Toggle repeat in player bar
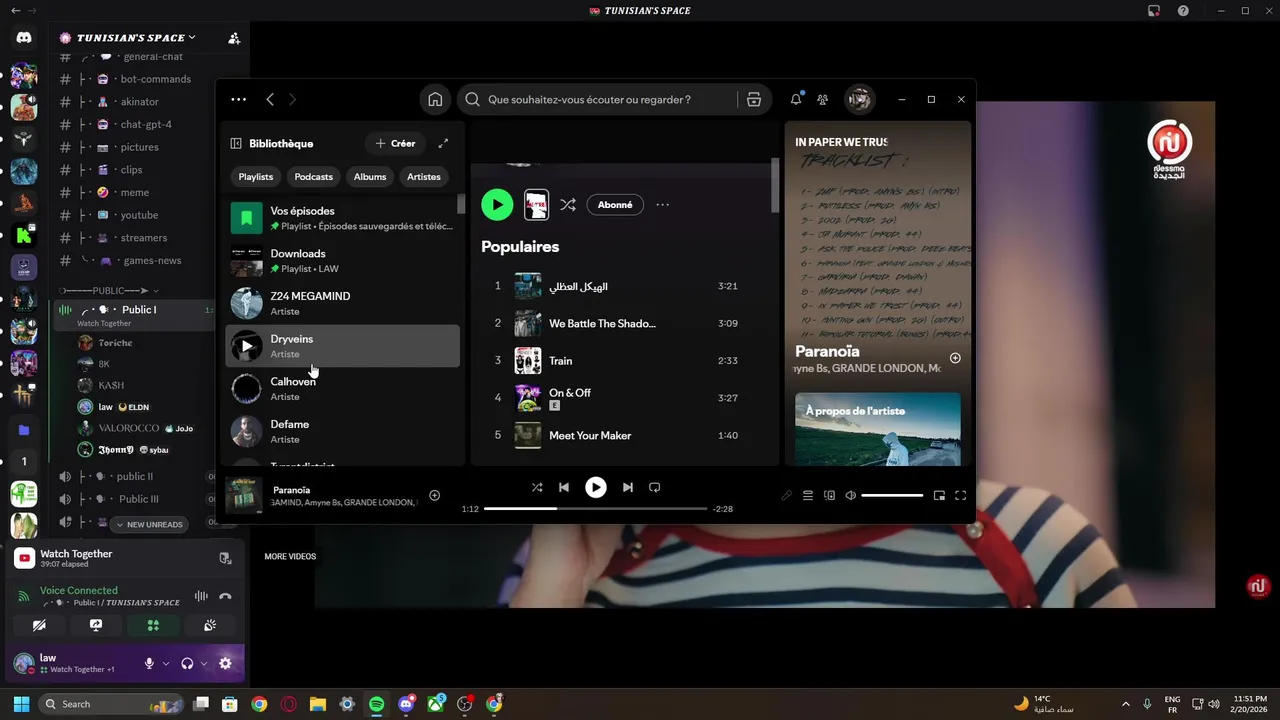Viewport: 1280px width, 720px height. [655, 487]
